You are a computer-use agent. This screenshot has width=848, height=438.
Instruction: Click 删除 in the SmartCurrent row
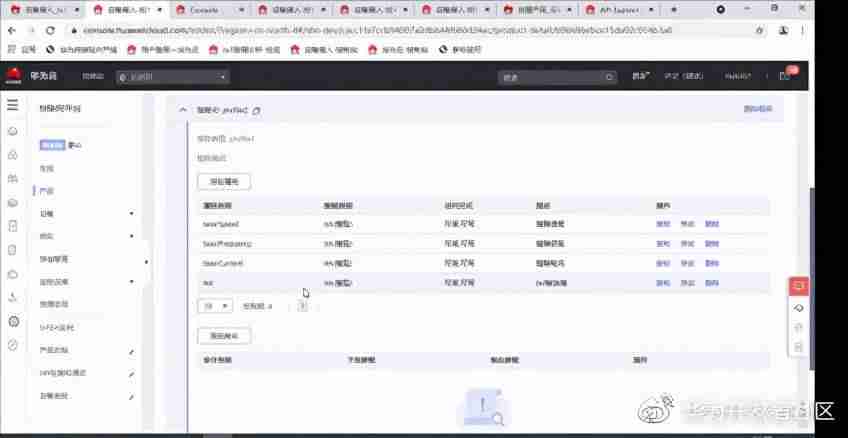click(x=712, y=263)
